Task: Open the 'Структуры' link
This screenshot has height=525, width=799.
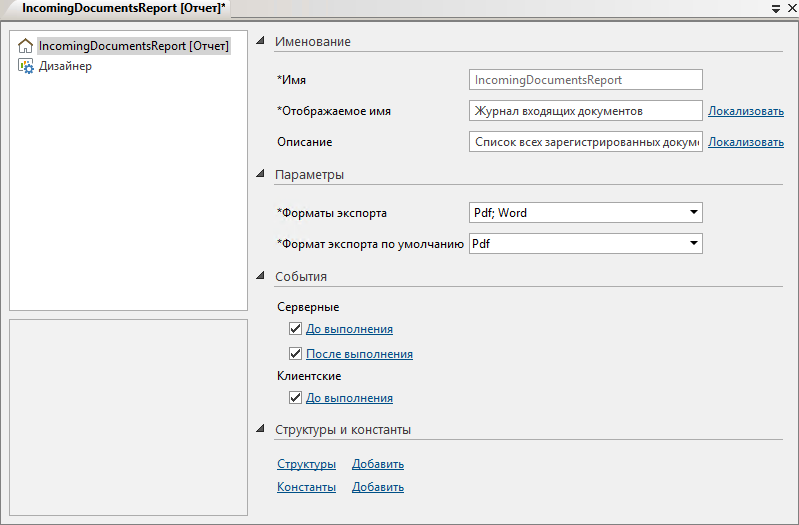Action: click(306, 464)
